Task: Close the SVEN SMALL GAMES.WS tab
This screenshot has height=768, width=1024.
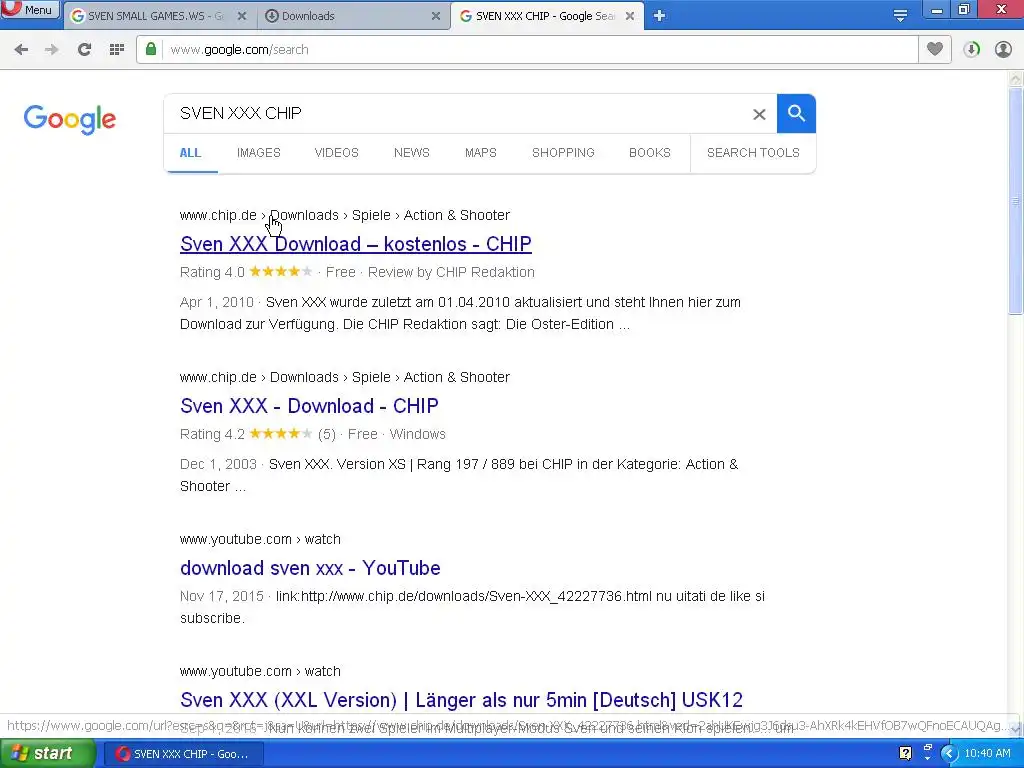Action: 242,16
